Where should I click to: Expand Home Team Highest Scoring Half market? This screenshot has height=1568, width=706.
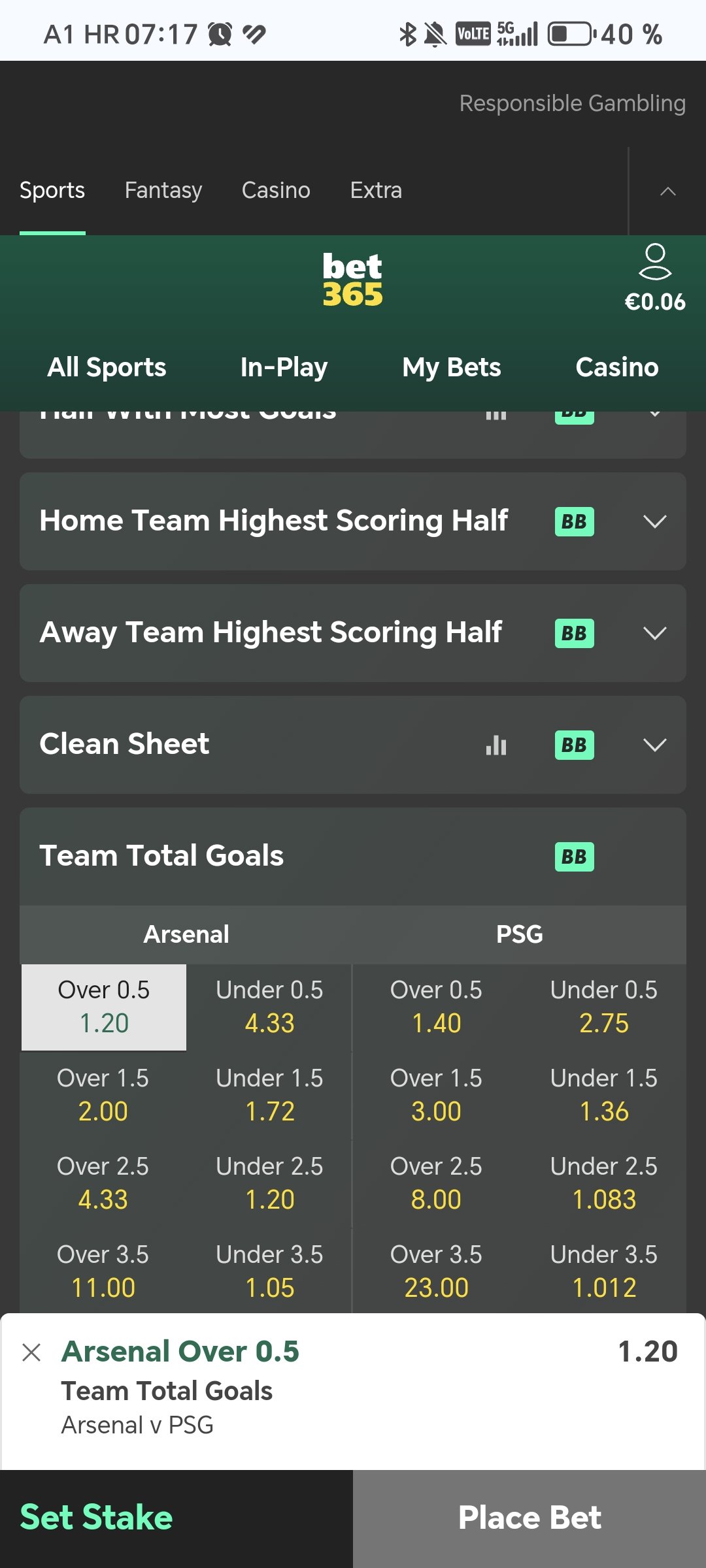654,521
